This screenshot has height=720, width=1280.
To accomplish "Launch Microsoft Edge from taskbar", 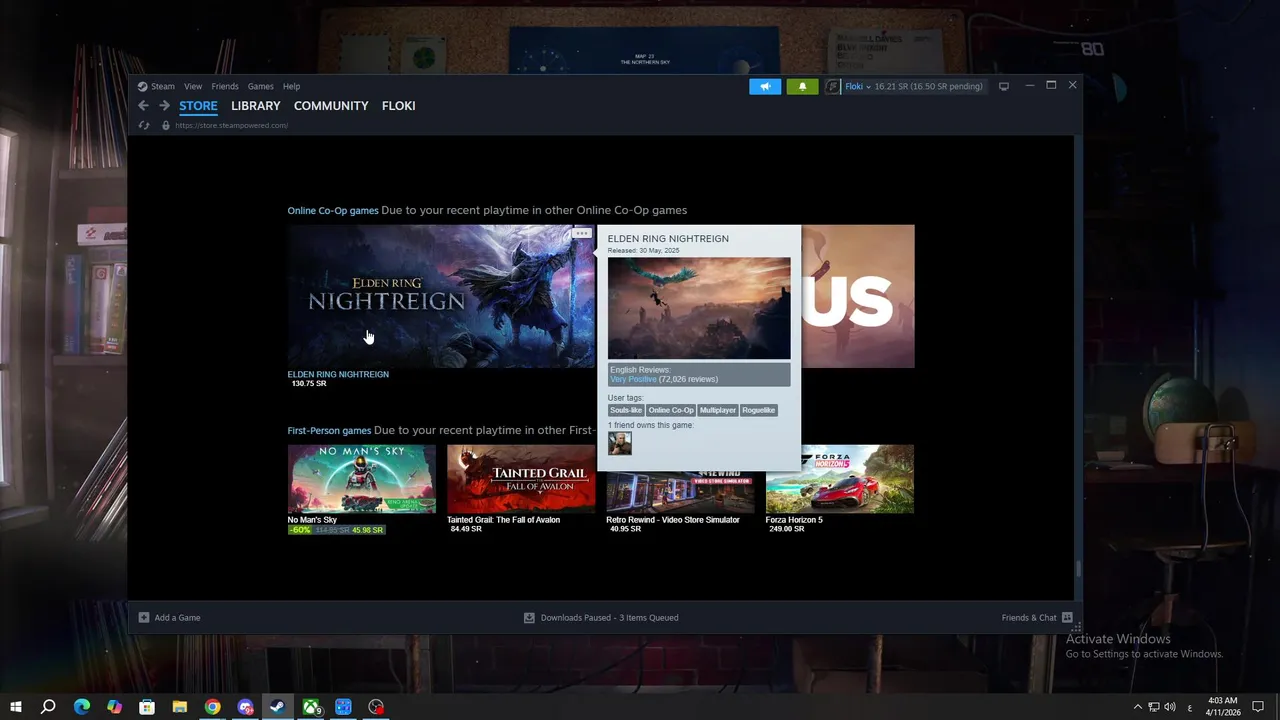I will coord(82,707).
